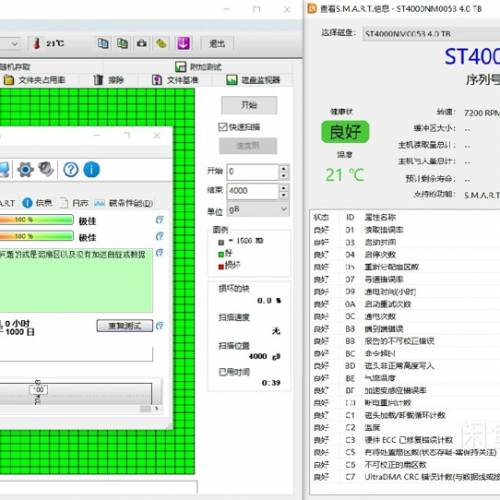Click the blue copy-to-clipboard icon in HD Tune toolbar

coord(103,43)
